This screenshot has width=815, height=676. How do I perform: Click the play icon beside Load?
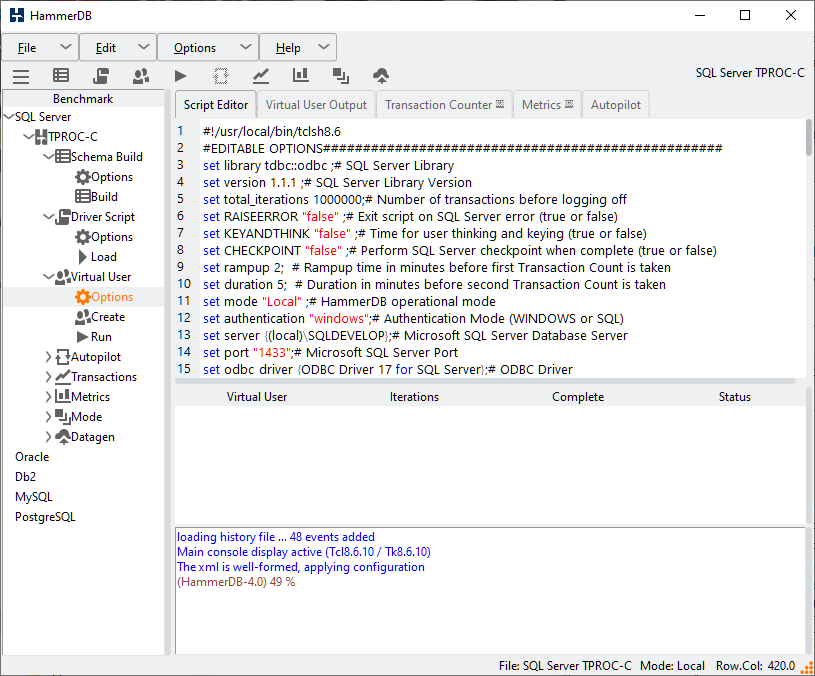tap(83, 257)
